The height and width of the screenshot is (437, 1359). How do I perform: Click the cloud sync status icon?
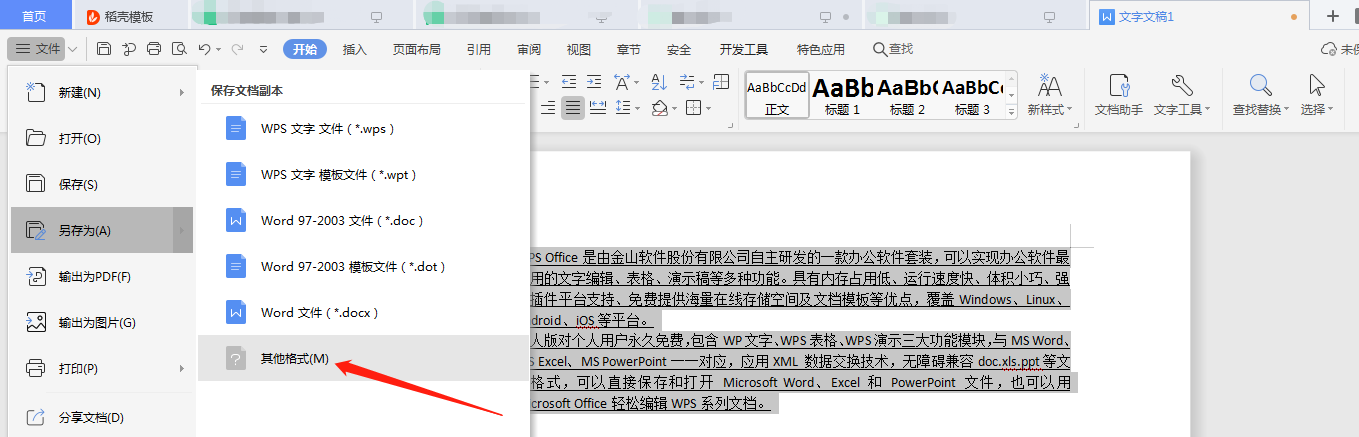pyautogui.click(x=1329, y=49)
